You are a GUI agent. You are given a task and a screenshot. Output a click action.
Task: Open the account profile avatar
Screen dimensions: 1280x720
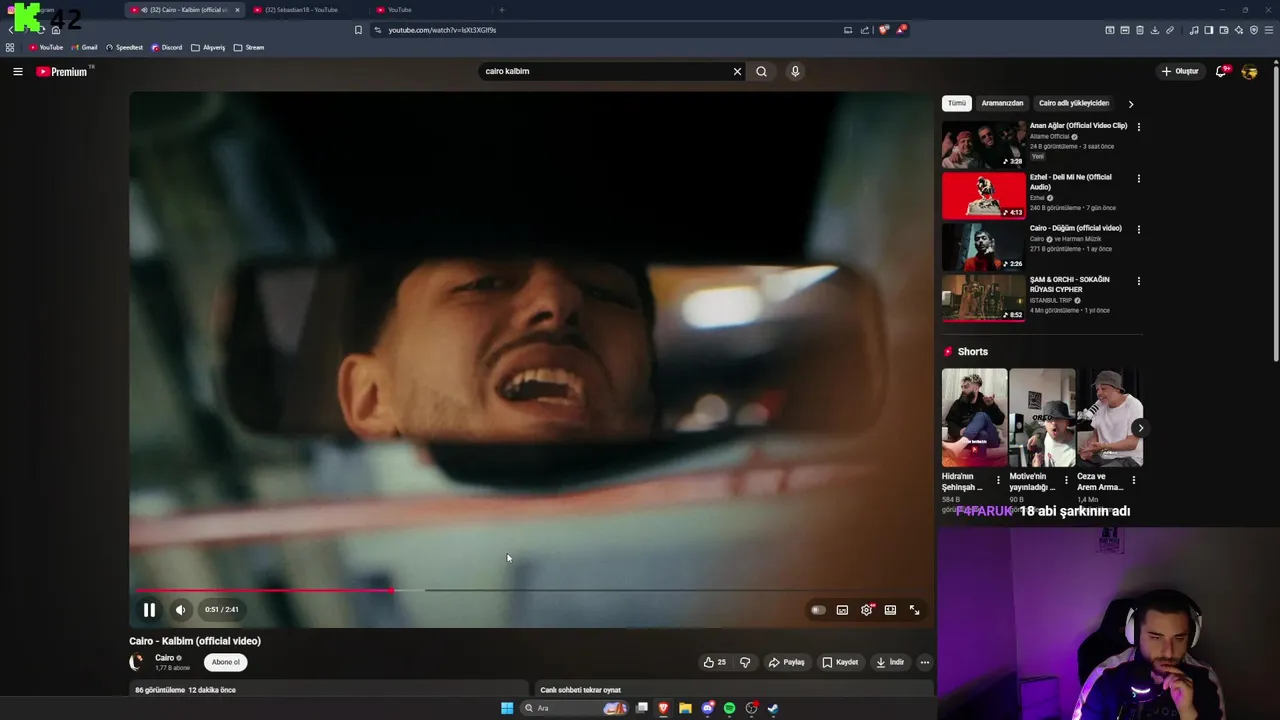pyautogui.click(x=1249, y=71)
